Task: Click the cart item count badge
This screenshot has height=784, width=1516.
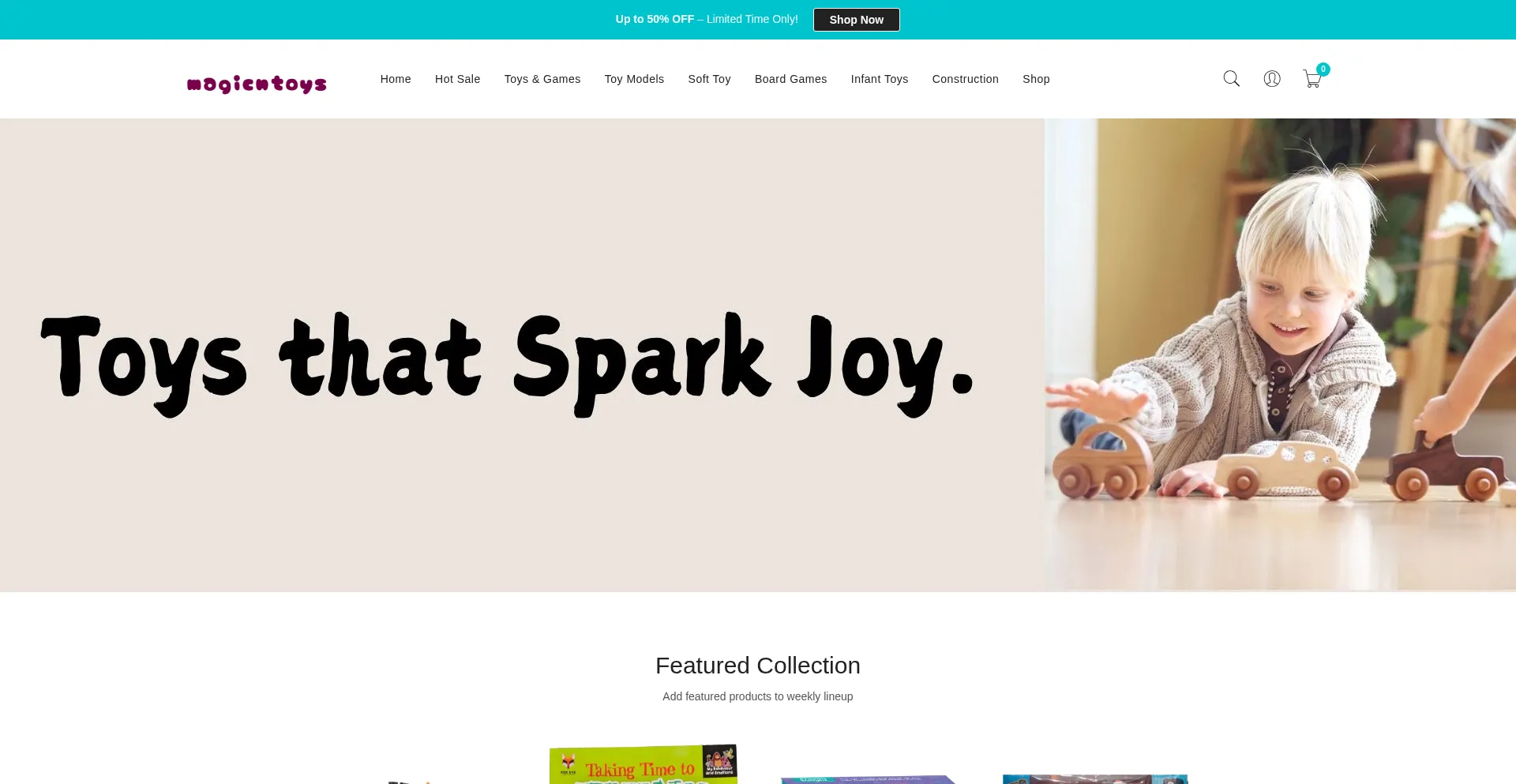Action: [1323, 69]
